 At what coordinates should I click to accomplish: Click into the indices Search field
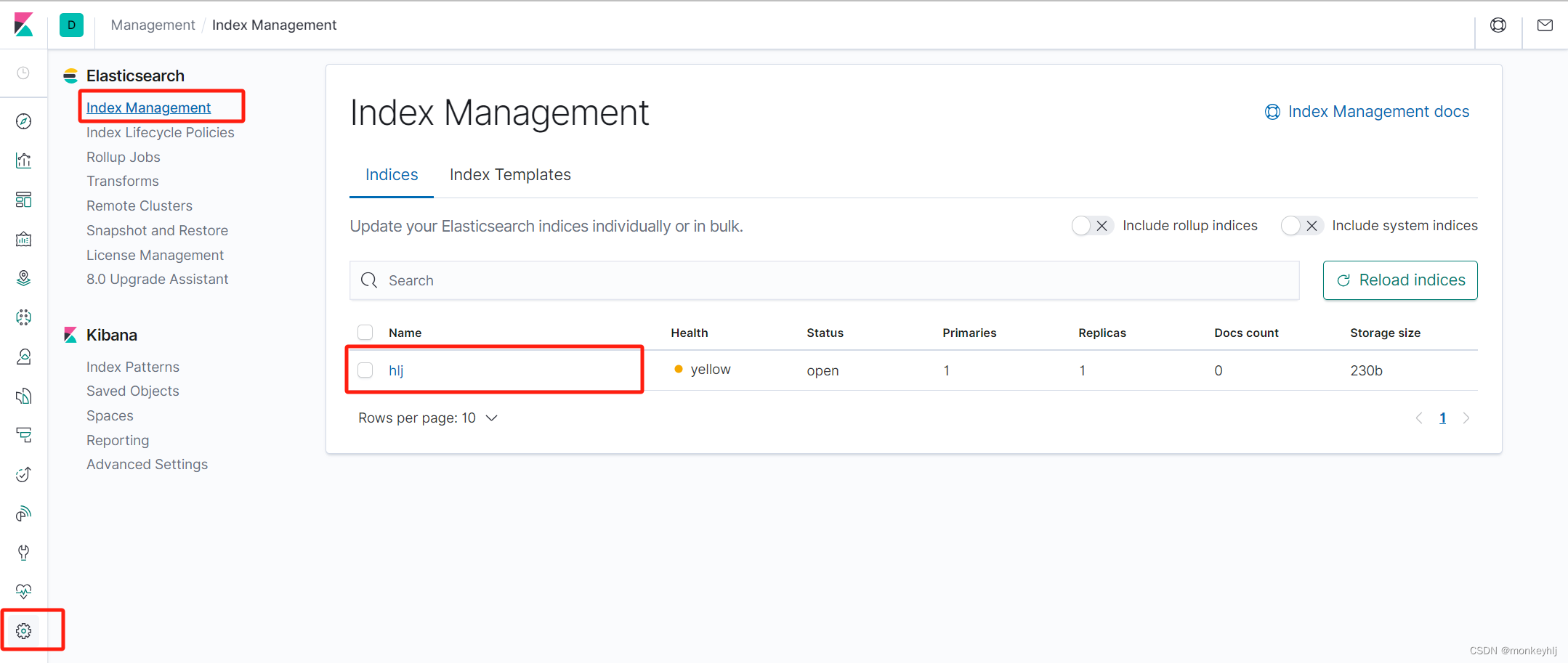coord(824,280)
